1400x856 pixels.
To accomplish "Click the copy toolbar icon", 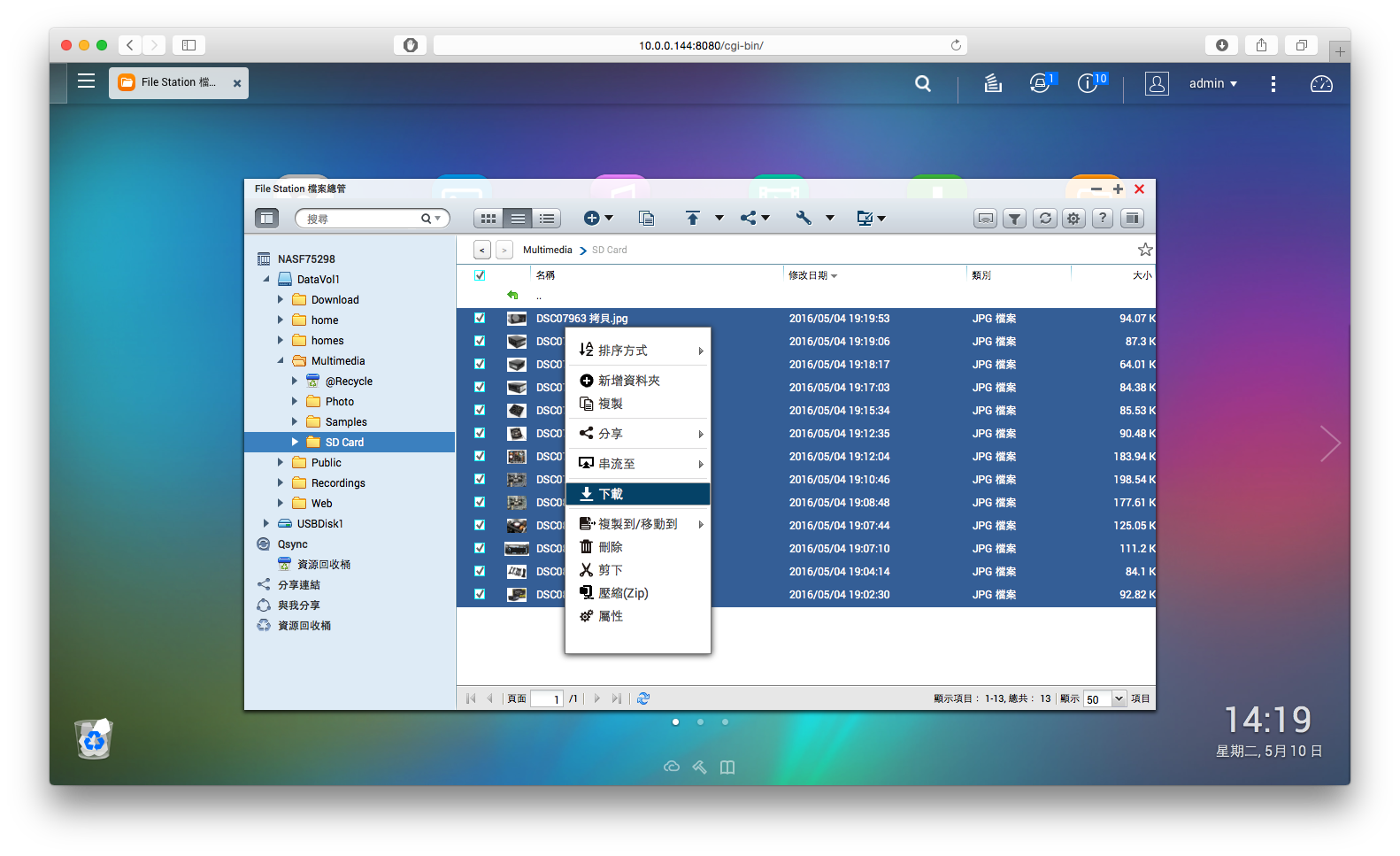I will tap(647, 218).
